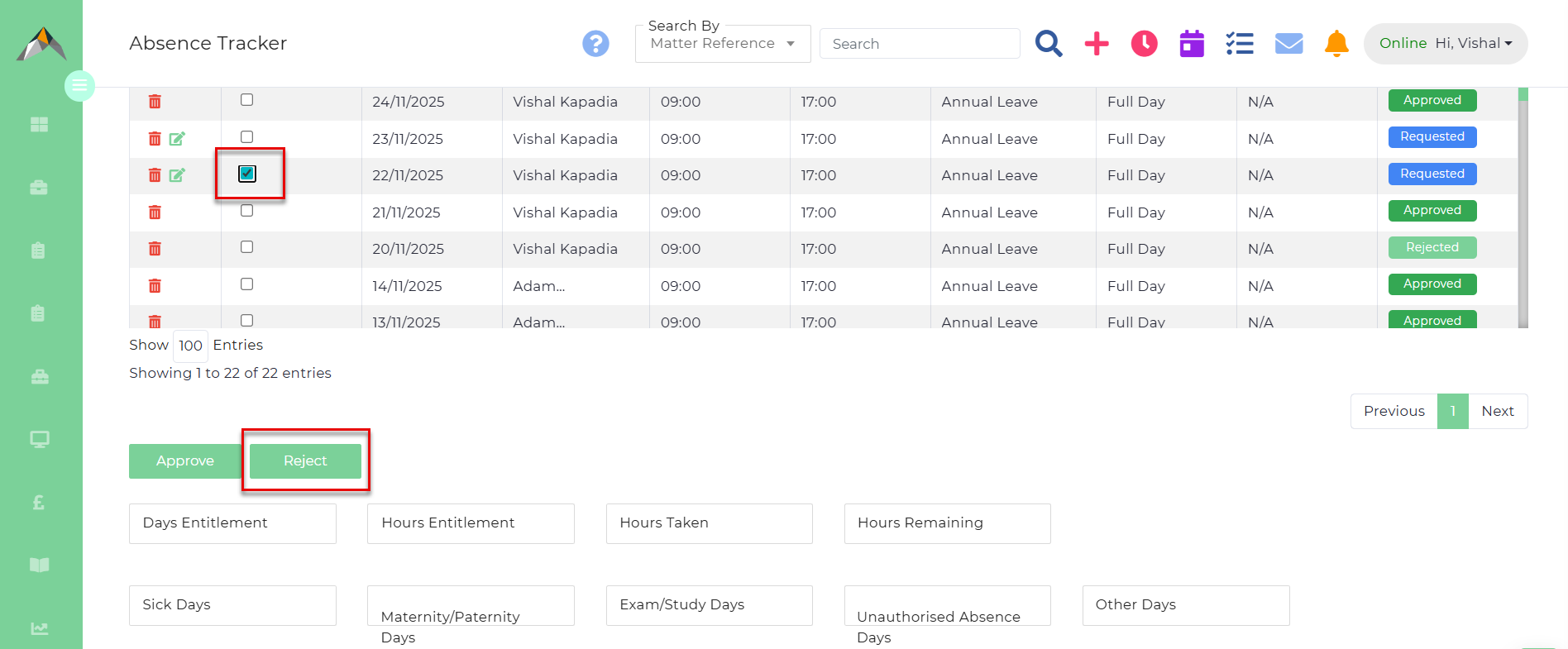
Task: Click Approved status badge for 21/11/2025
Action: tap(1432, 211)
